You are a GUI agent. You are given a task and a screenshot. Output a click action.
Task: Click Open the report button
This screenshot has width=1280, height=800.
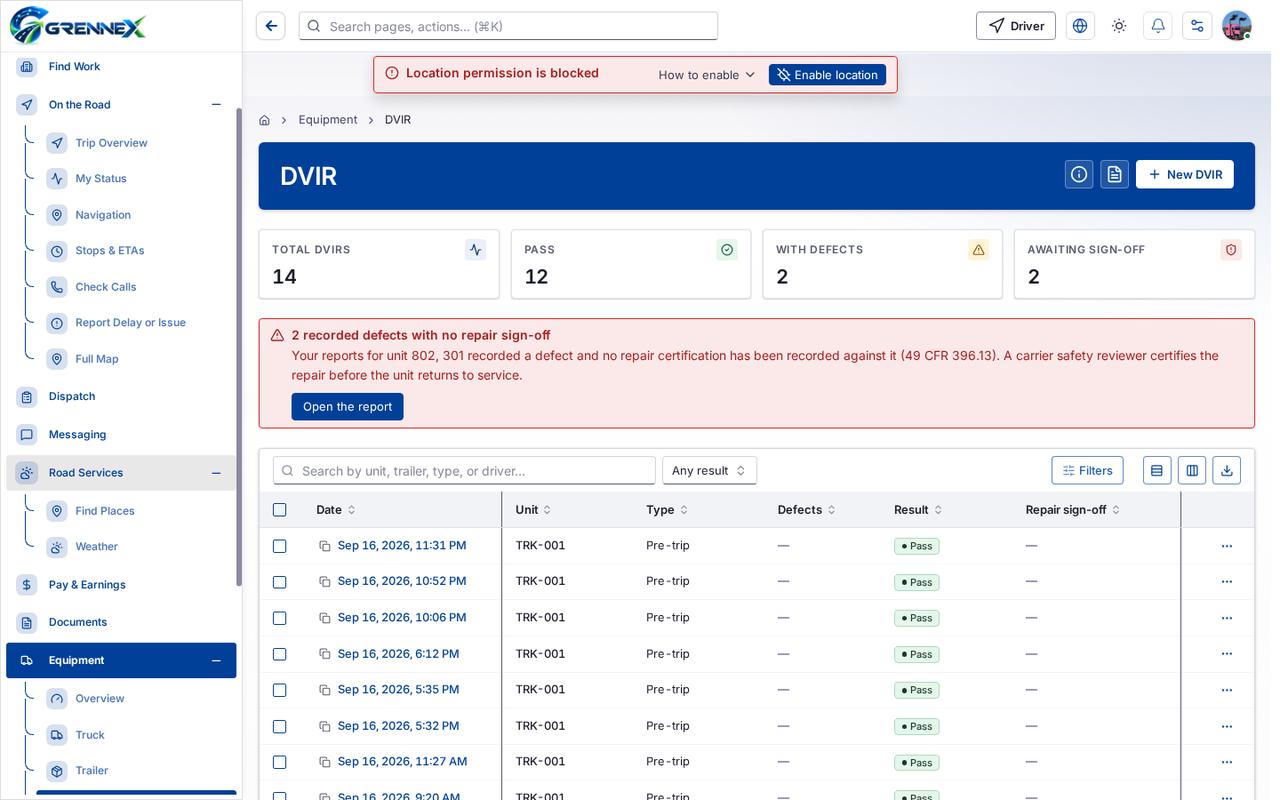point(347,407)
